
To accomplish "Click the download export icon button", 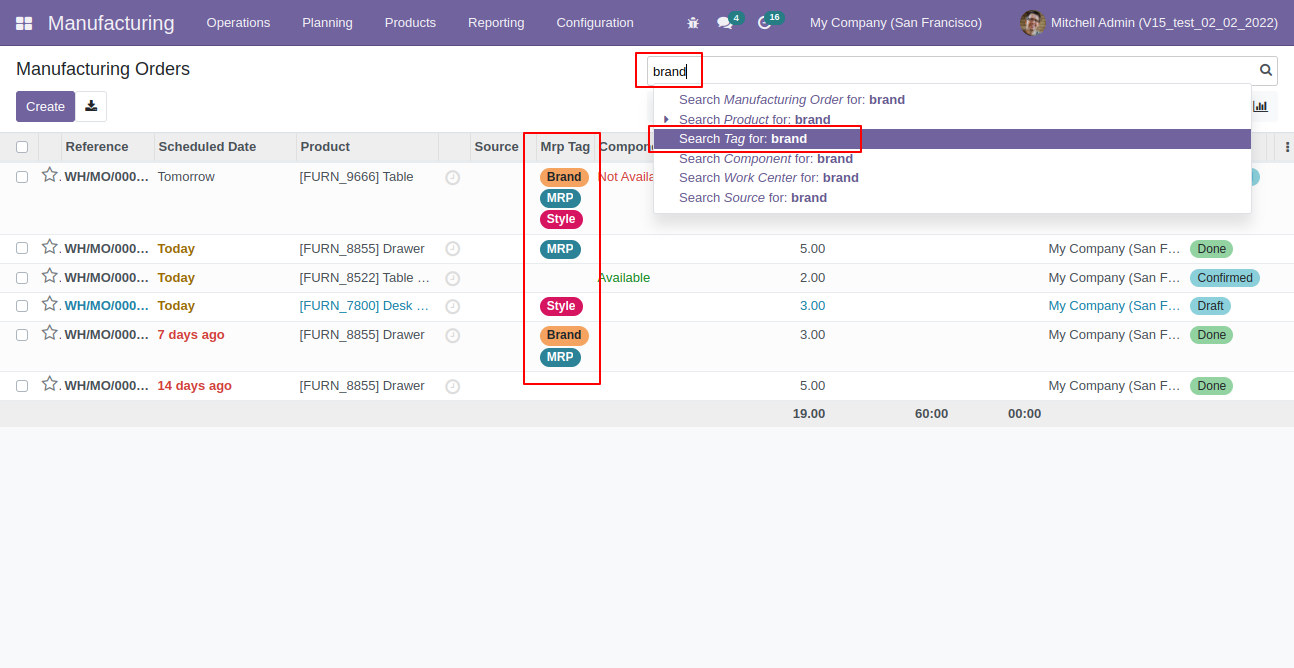I will [x=91, y=106].
